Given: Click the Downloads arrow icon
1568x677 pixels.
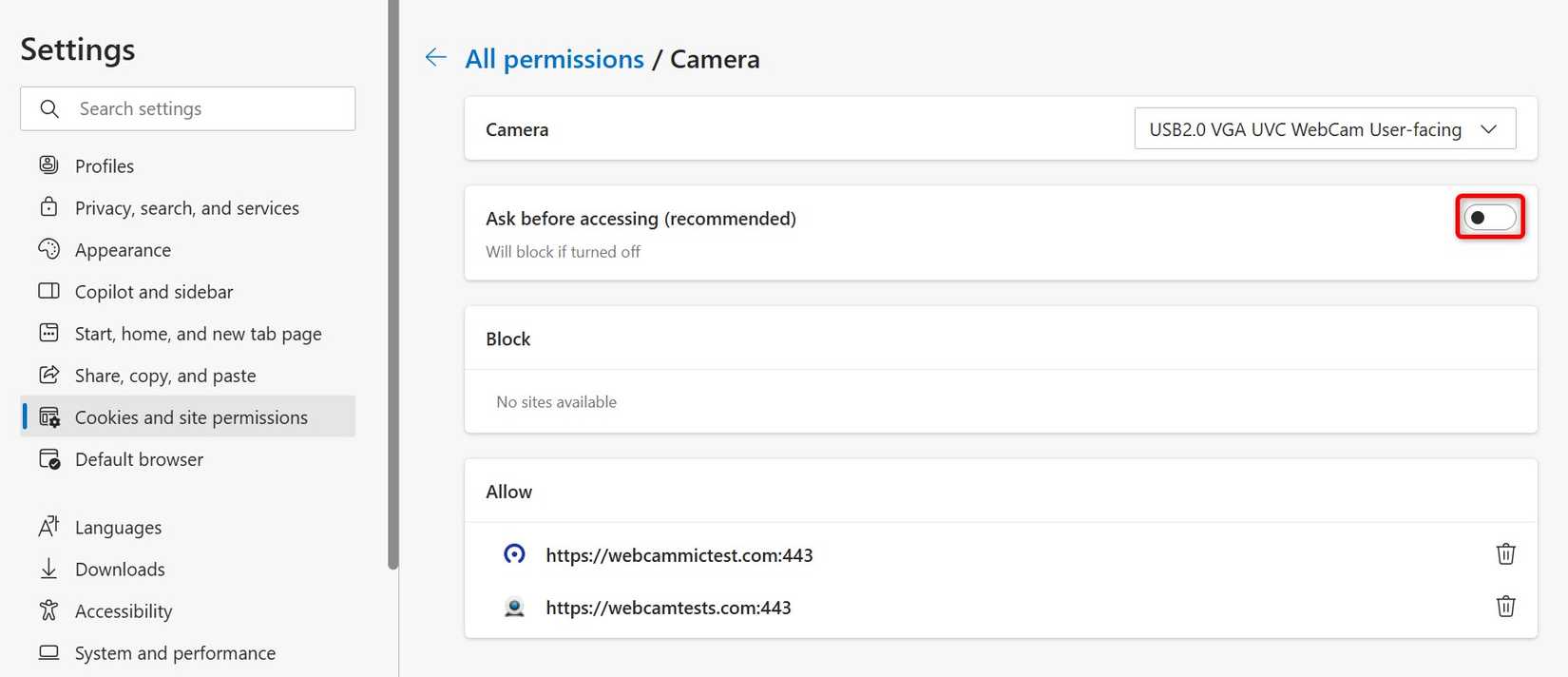Looking at the screenshot, I should point(48,569).
